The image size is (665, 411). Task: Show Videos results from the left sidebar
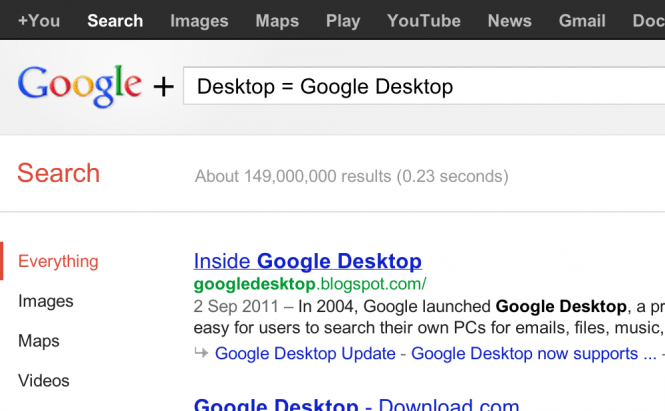[x=44, y=381]
